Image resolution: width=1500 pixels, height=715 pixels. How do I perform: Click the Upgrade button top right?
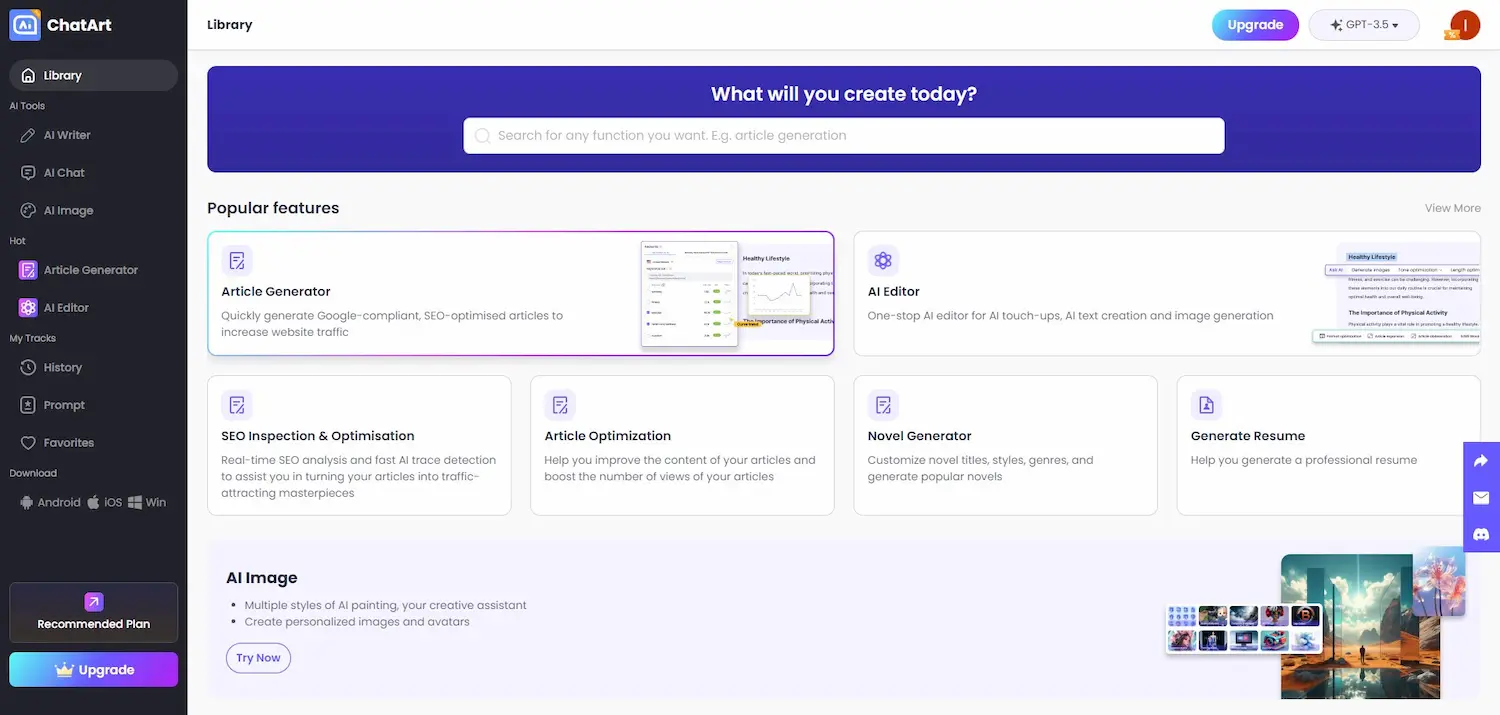(1255, 24)
